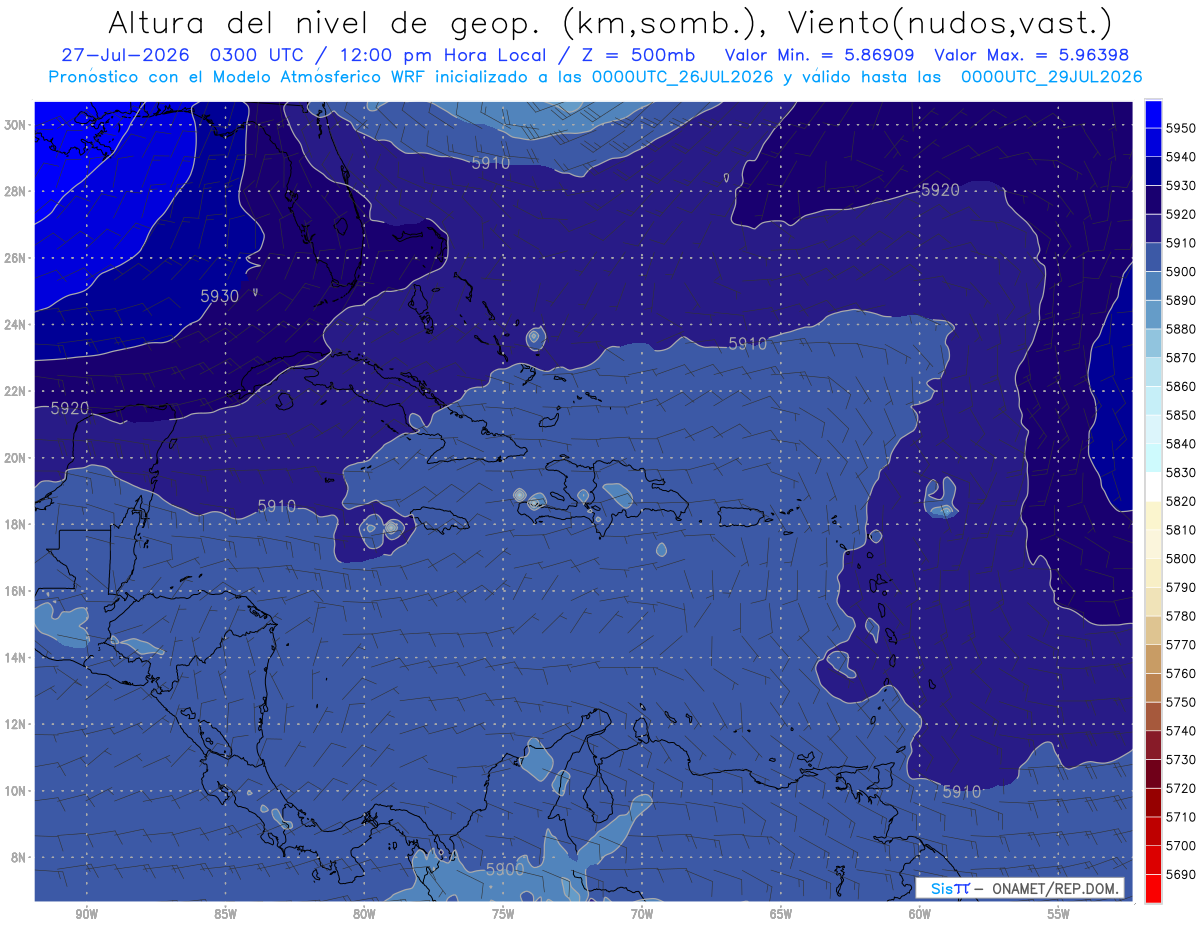Click the 75W longitude label
The height and width of the screenshot is (927, 1200).
pyautogui.click(x=503, y=914)
